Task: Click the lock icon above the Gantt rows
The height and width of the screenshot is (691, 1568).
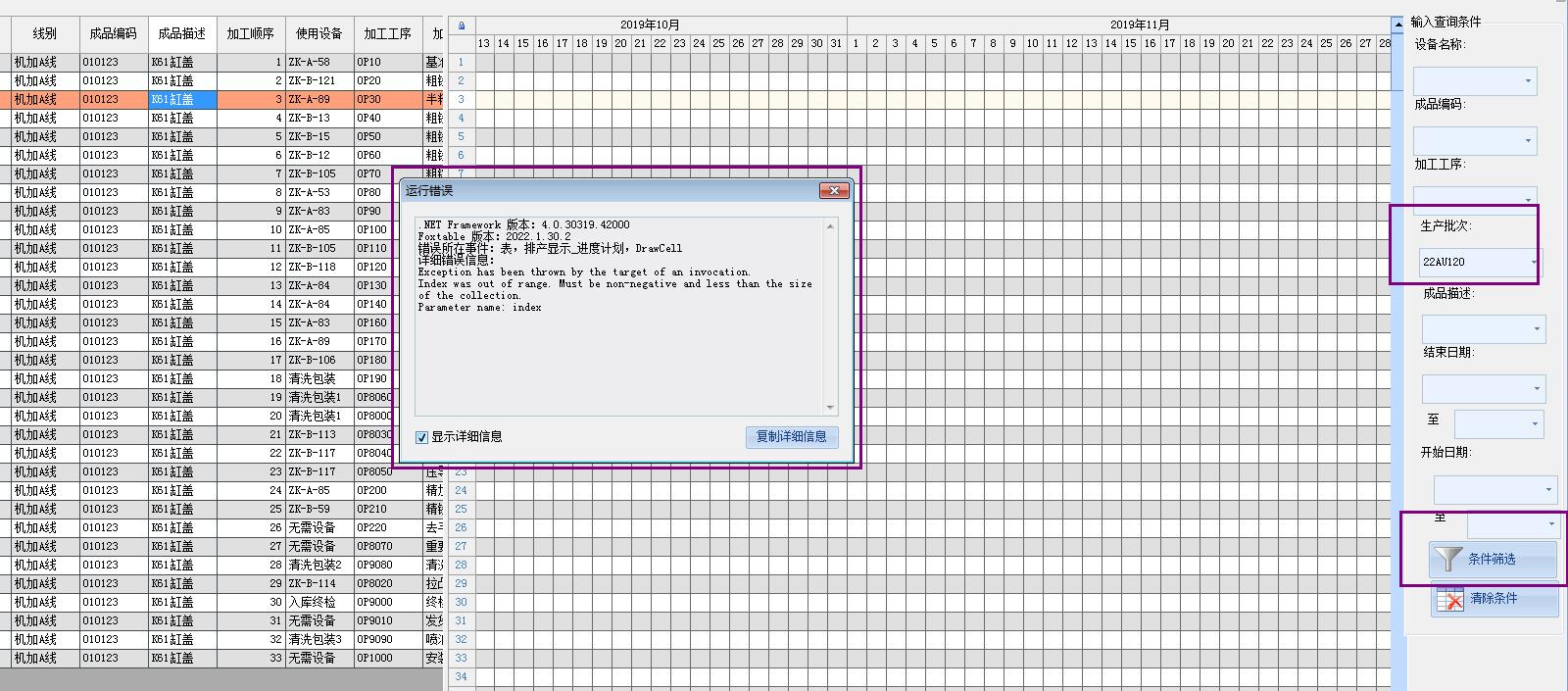Action: click(462, 25)
